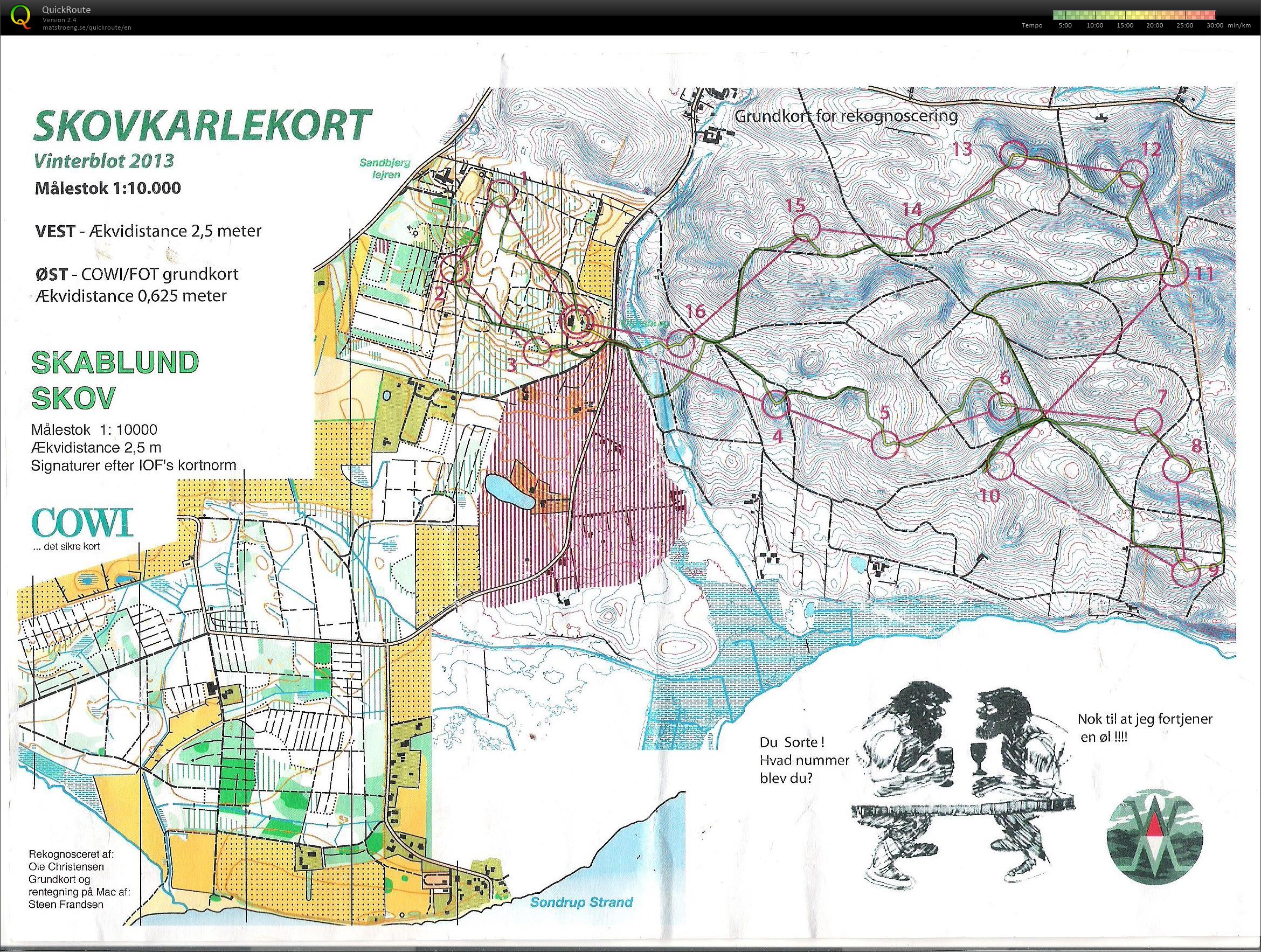The image size is (1261, 952).
Task: Click the green compass club logo
Action: 1154,838
